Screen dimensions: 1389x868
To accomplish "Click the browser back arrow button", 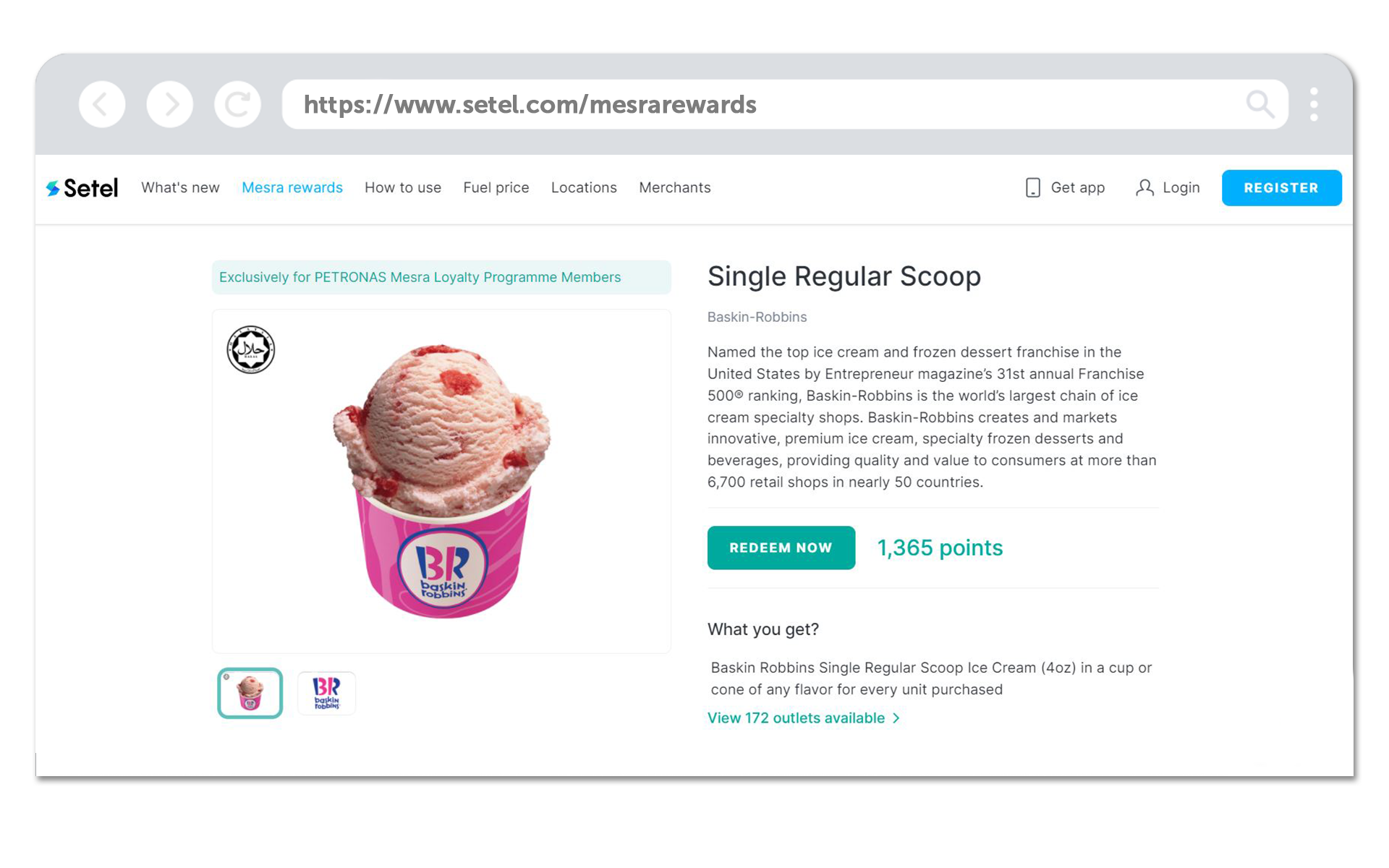I will pos(102,104).
